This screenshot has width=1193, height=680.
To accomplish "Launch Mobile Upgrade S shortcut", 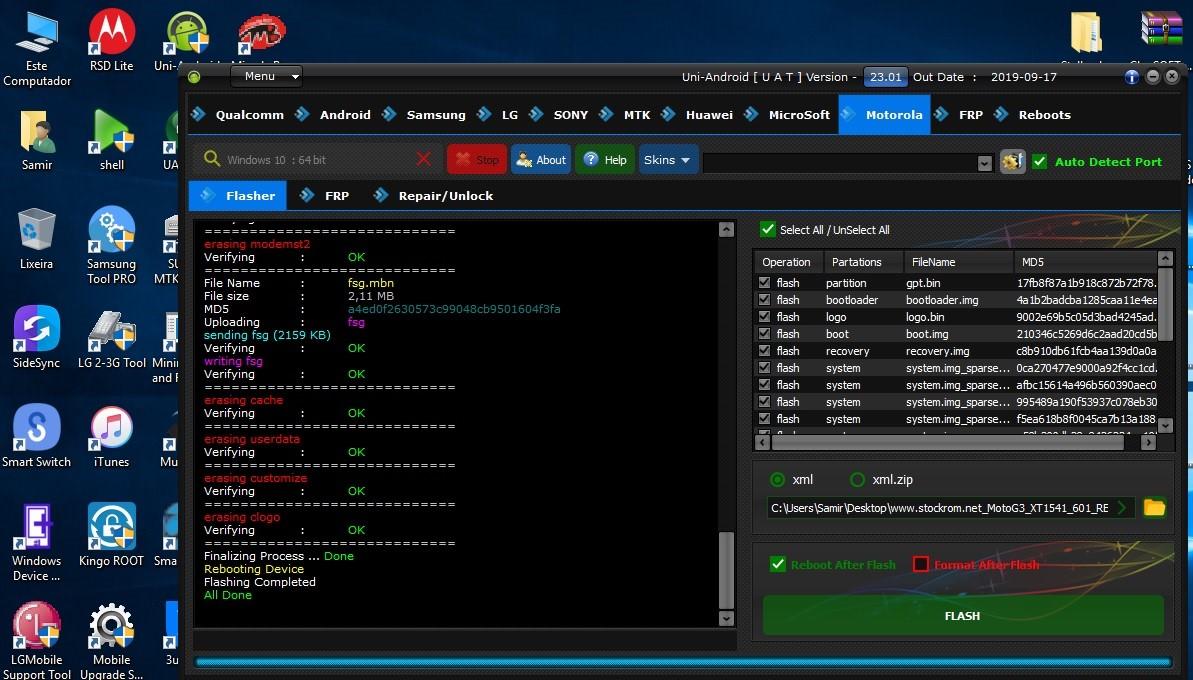I will coord(112,640).
